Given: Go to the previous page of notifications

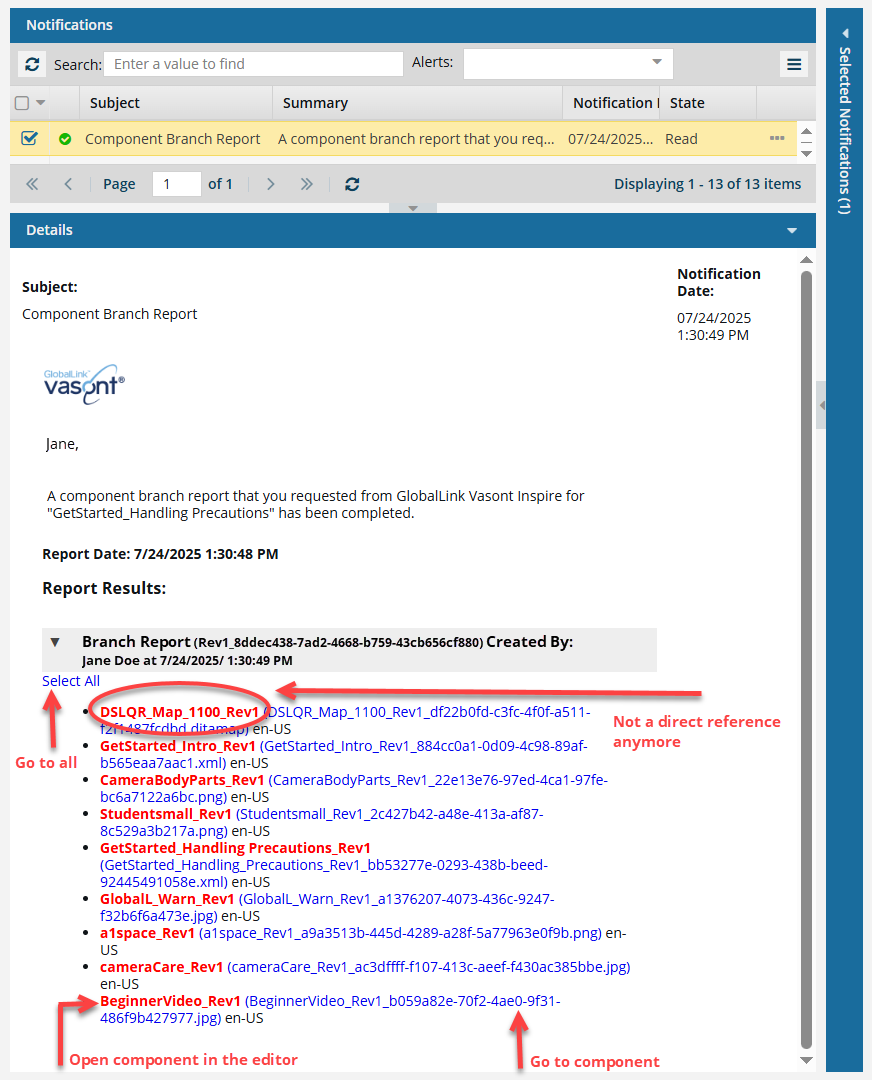Looking at the screenshot, I should coord(68,184).
